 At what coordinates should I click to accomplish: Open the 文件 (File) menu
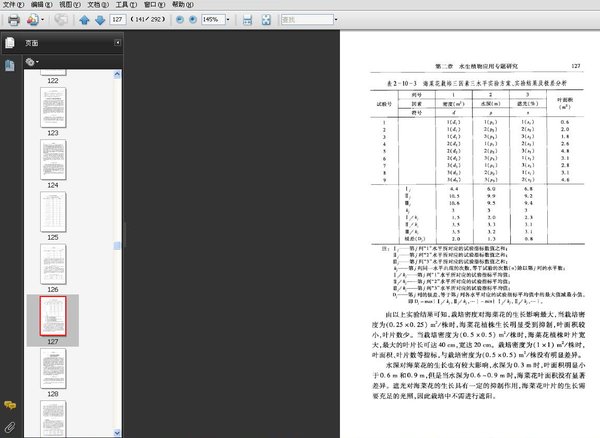pyautogui.click(x=13, y=5)
